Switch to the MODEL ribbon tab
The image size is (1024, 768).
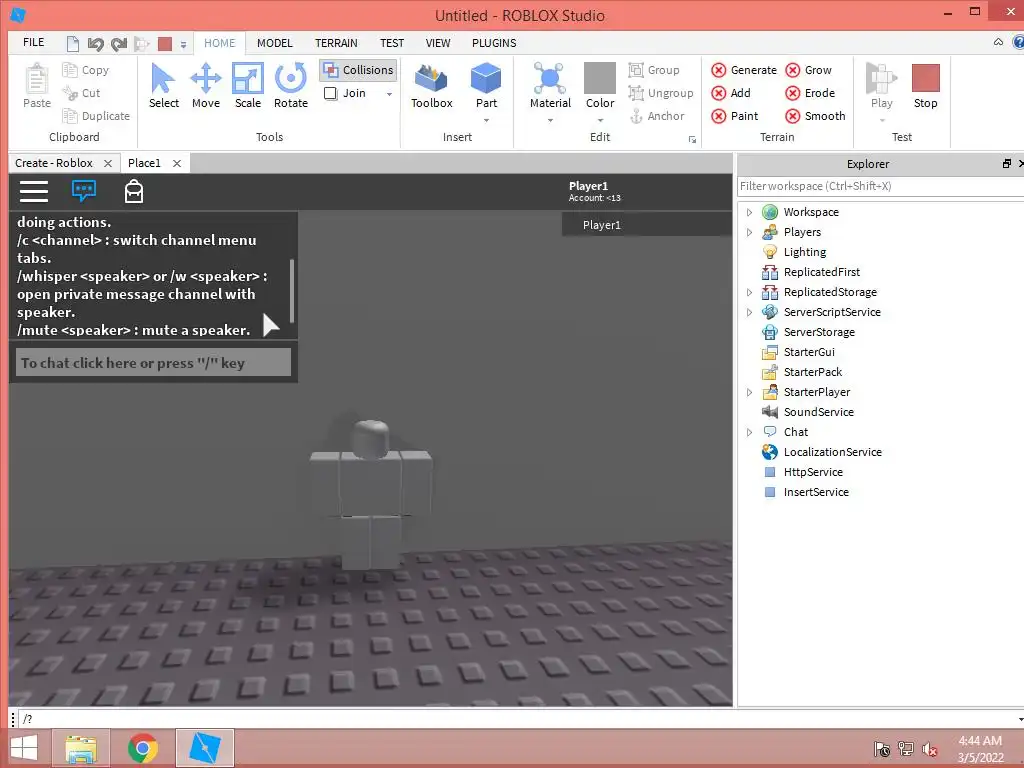tap(274, 43)
